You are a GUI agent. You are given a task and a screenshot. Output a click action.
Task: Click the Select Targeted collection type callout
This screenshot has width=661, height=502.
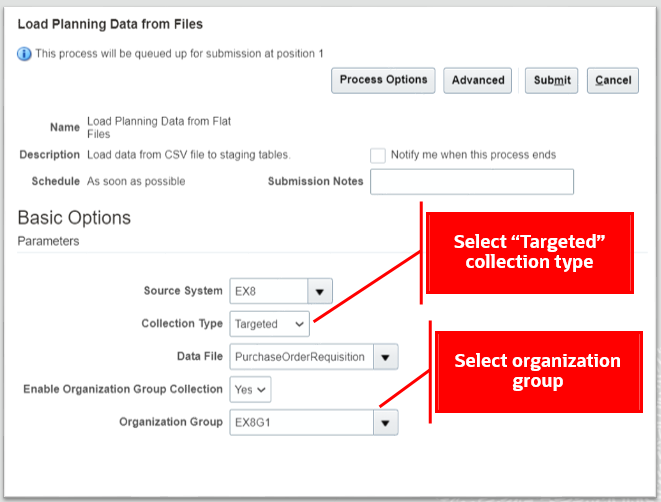tap(530, 252)
